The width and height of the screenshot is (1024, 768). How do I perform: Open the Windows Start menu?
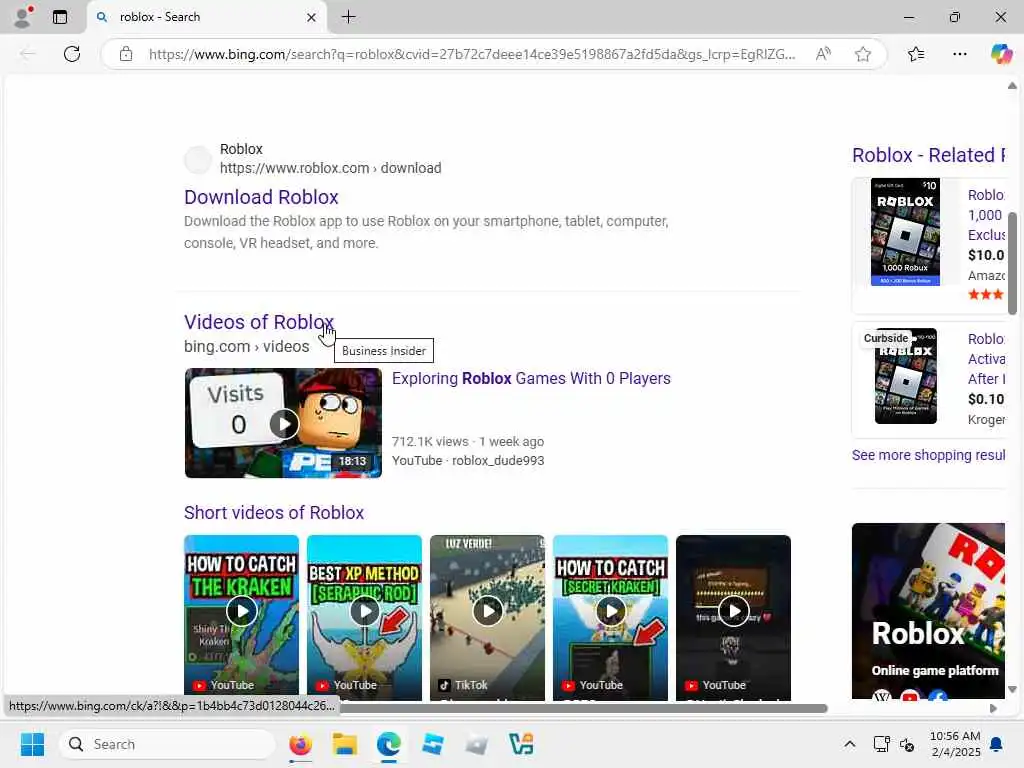[32, 744]
